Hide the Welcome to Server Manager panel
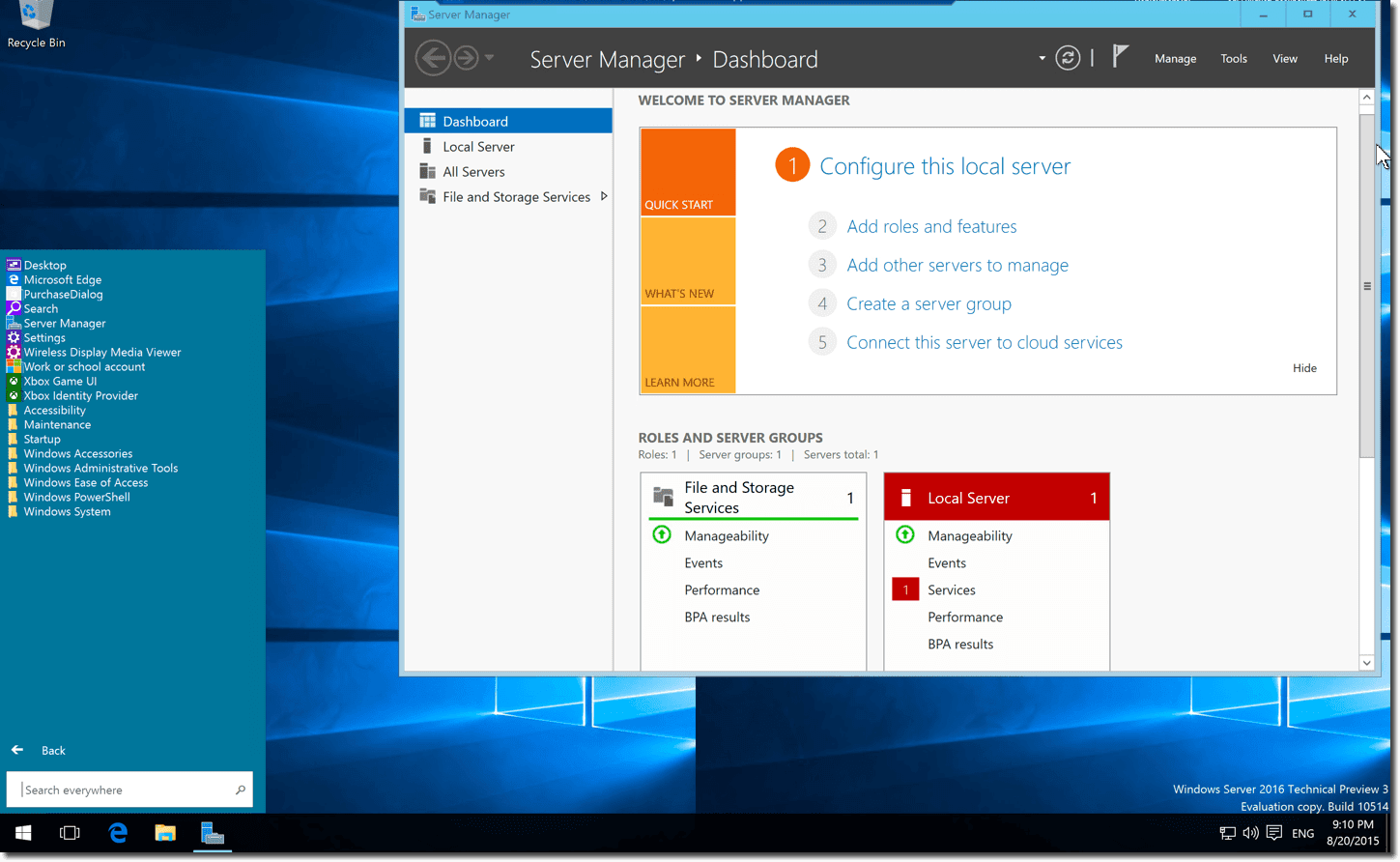The image size is (1400, 862). [x=1304, y=368]
